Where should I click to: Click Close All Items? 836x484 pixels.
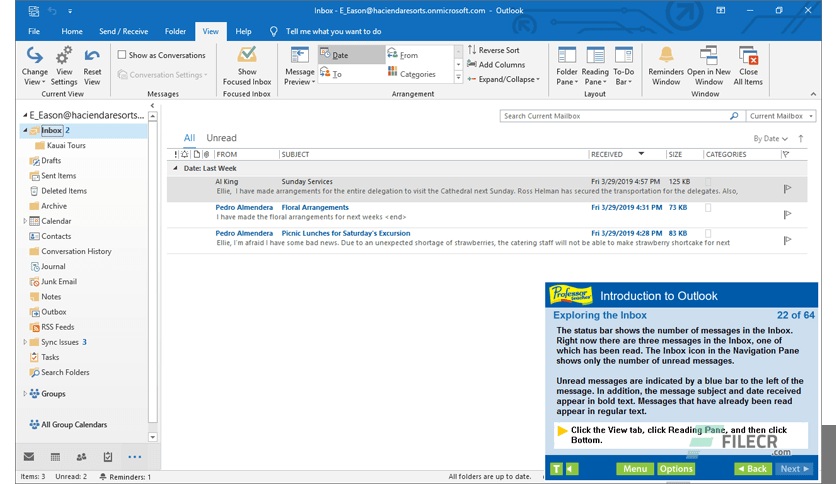click(x=748, y=66)
